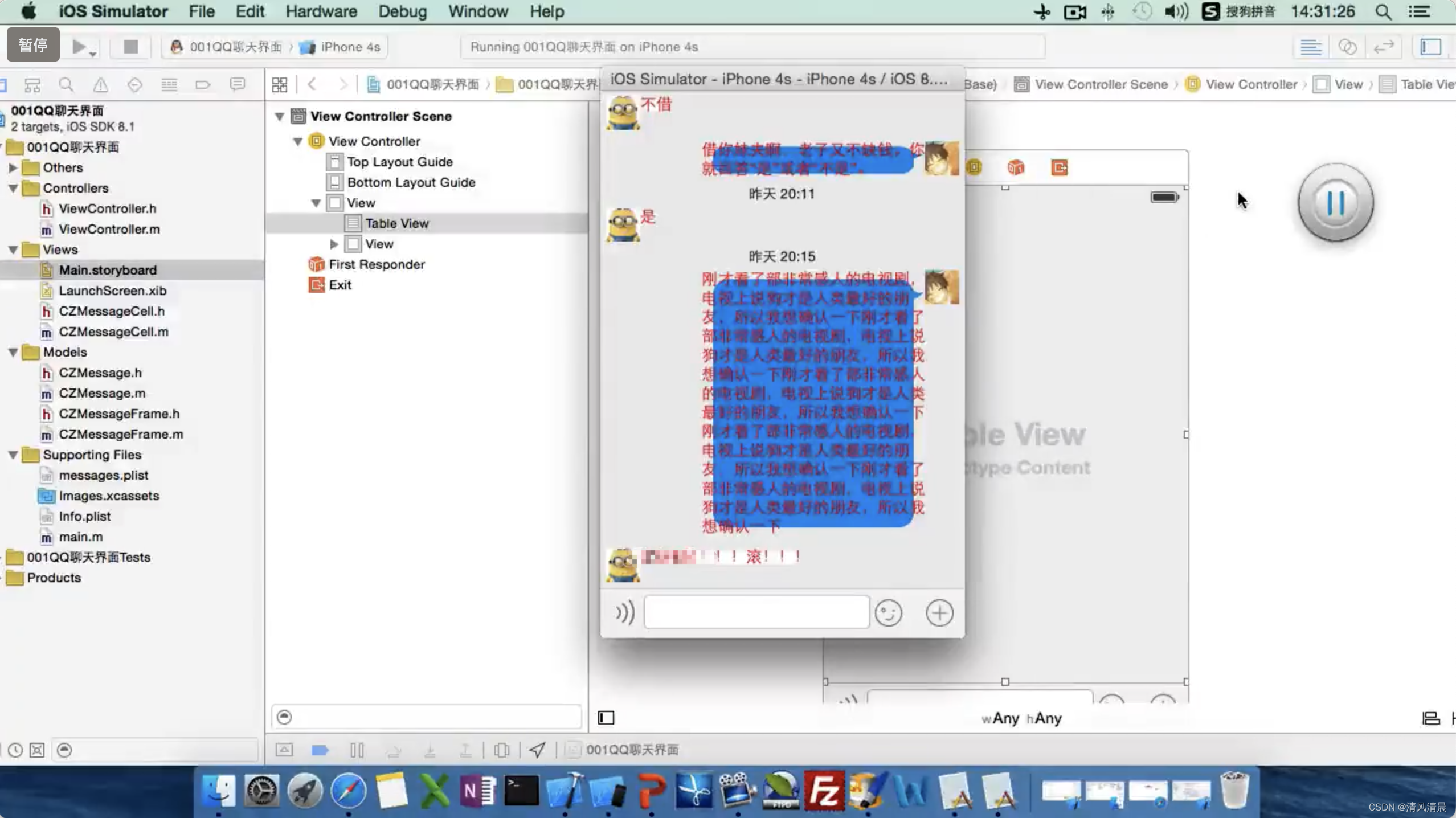Select ViewController.h in the navigator
The width and height of the screenshot is (1456, 818).
pos(107,208)
